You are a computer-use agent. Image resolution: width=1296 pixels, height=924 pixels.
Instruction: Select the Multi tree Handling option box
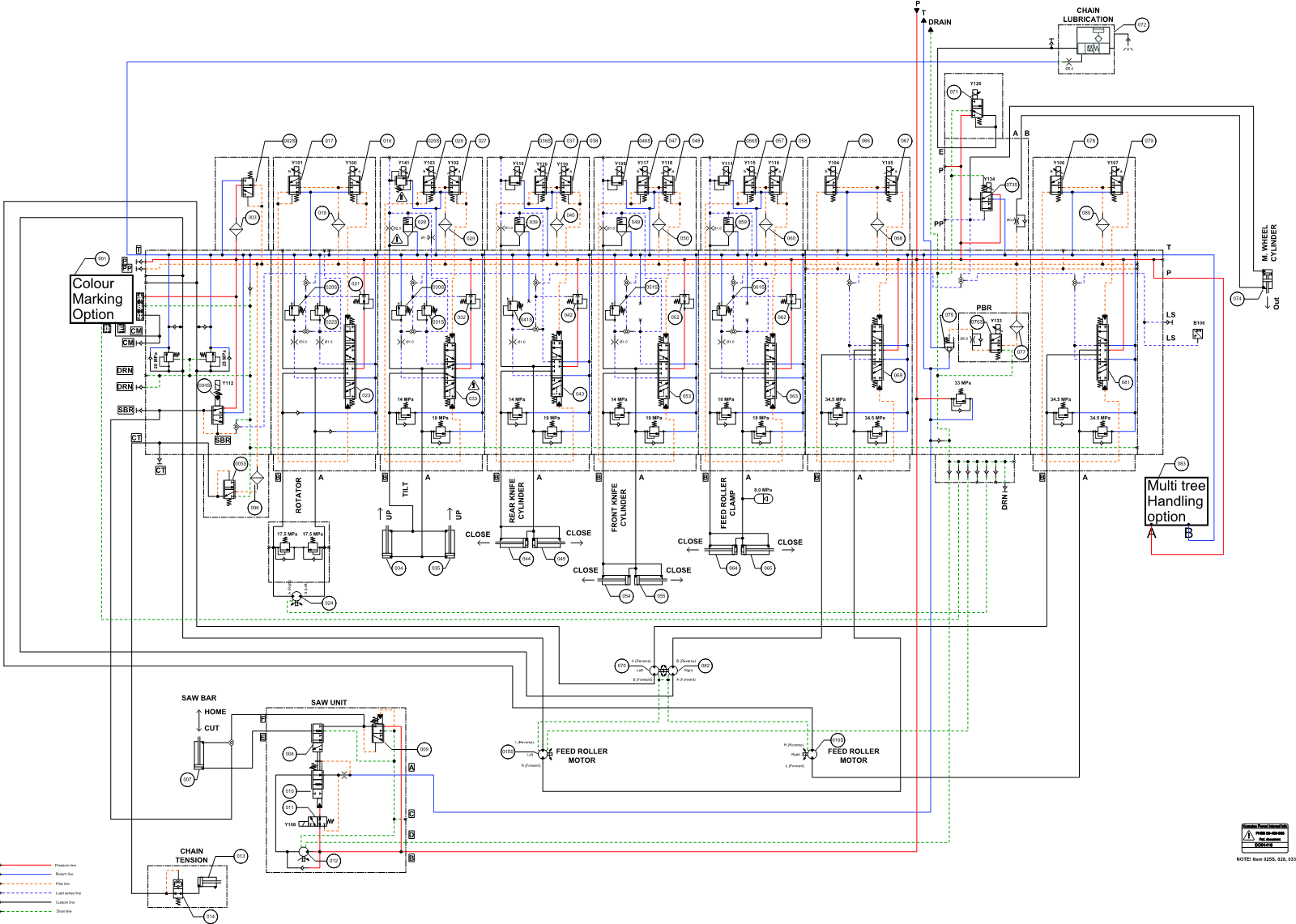(1177, 501)
